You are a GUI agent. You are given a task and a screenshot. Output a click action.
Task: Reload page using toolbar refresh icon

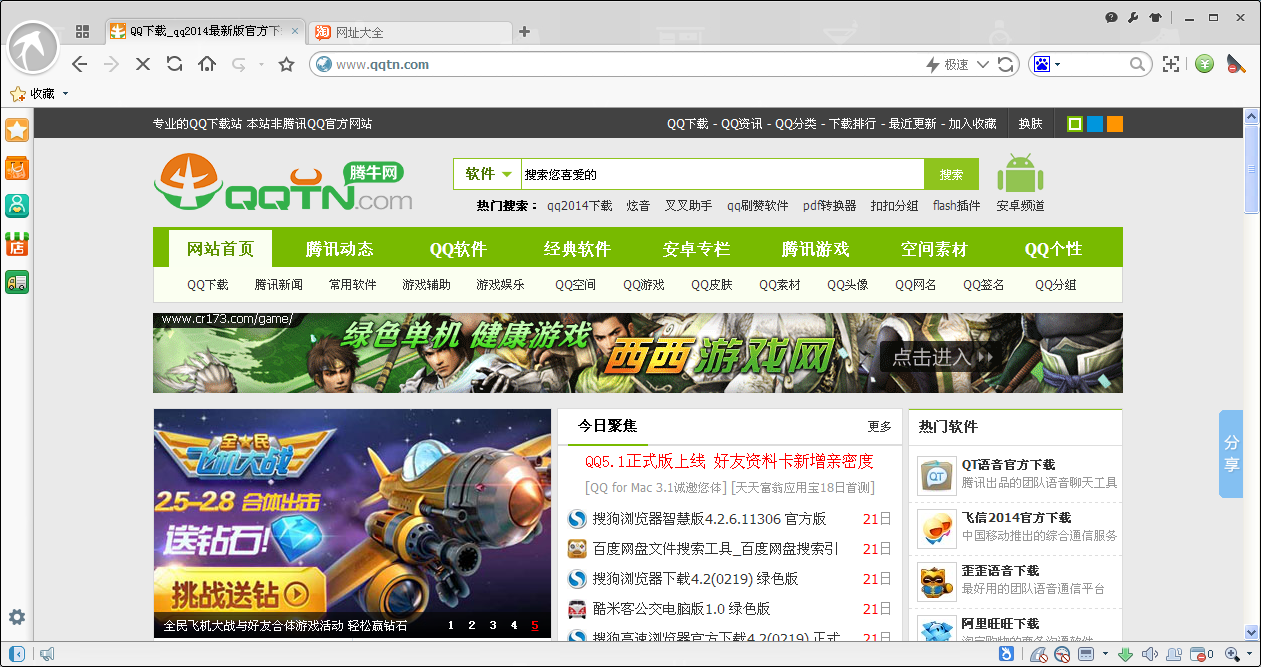coord(174,64)
